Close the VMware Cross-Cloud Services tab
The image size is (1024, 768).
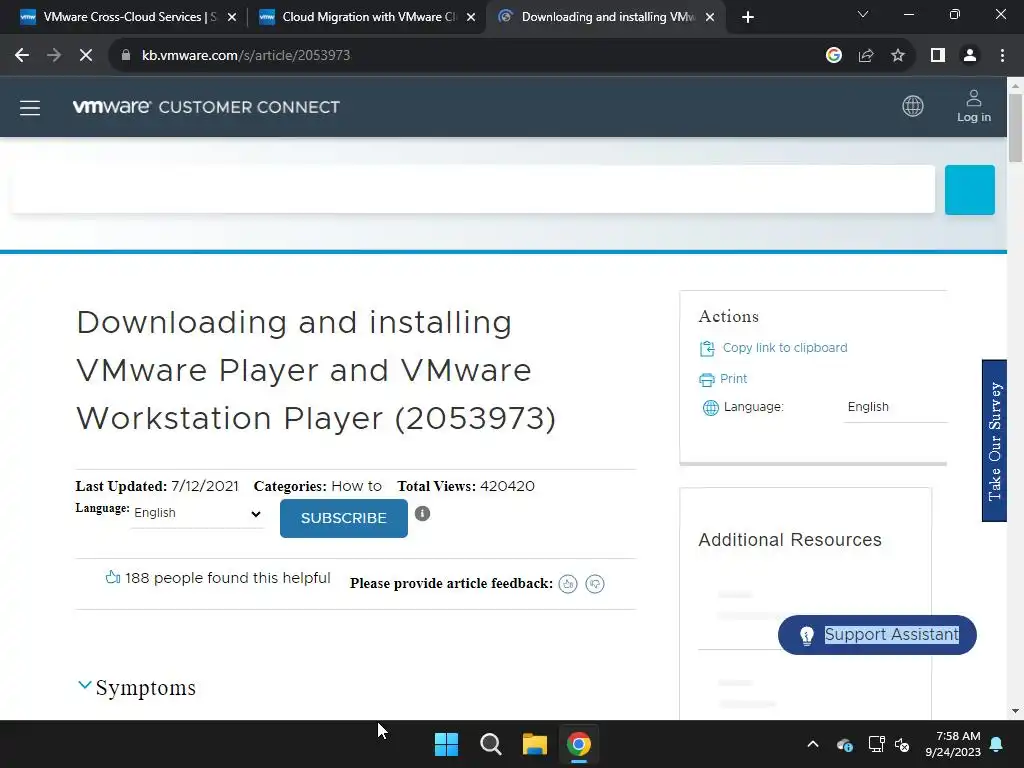[x=232, y=18]
